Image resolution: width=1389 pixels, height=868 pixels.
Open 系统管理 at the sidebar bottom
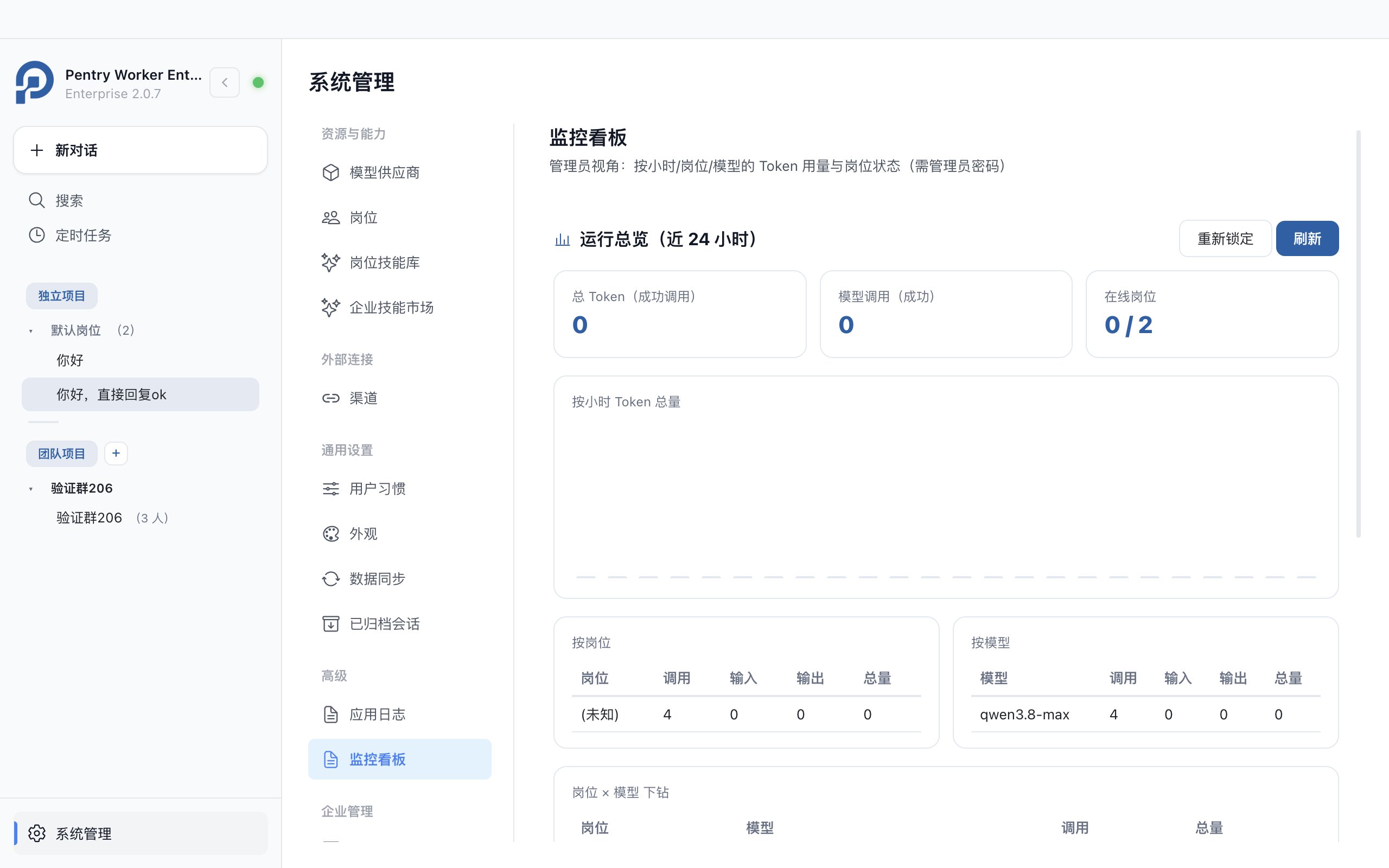141,834
